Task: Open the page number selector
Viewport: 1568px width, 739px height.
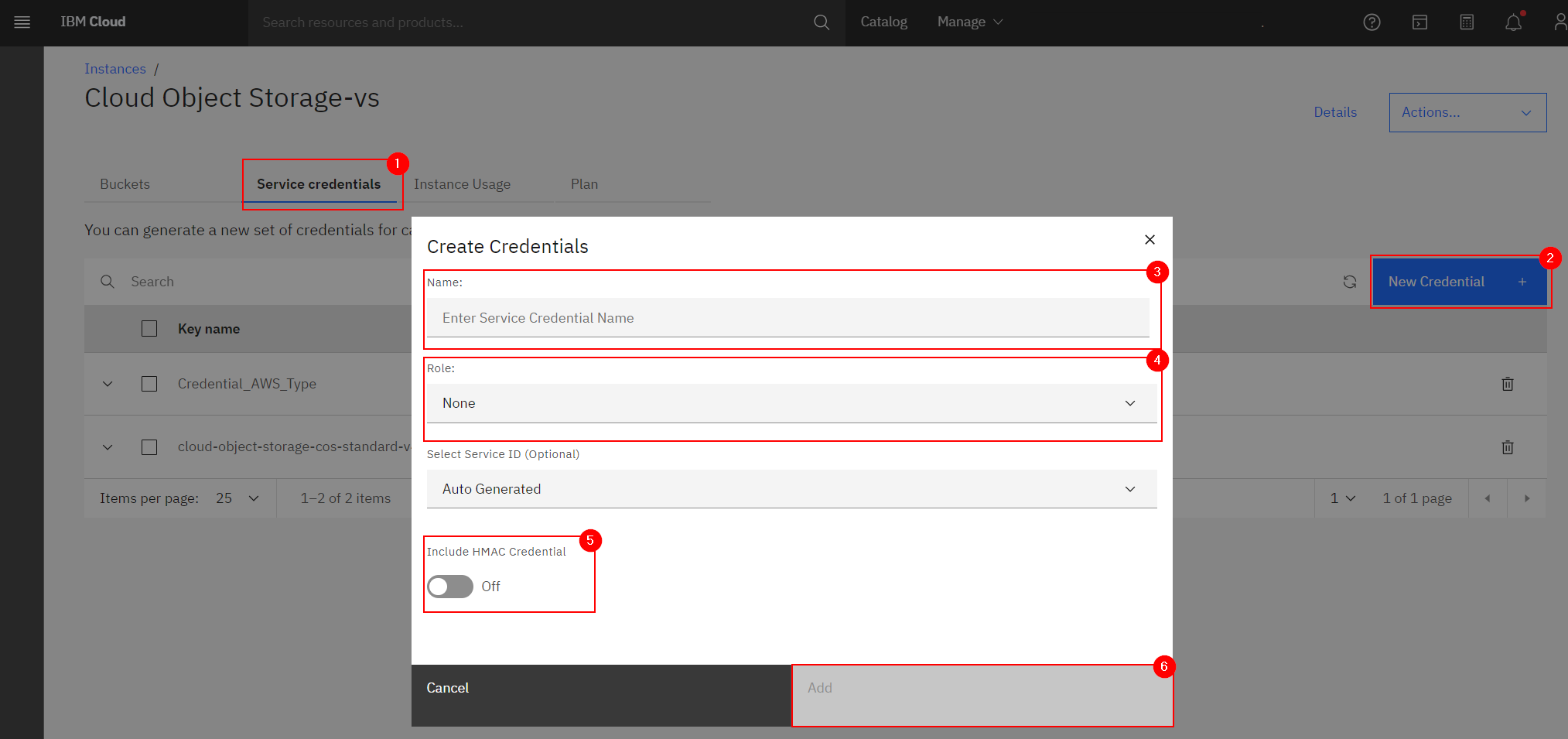Action: coord(1343,498)
